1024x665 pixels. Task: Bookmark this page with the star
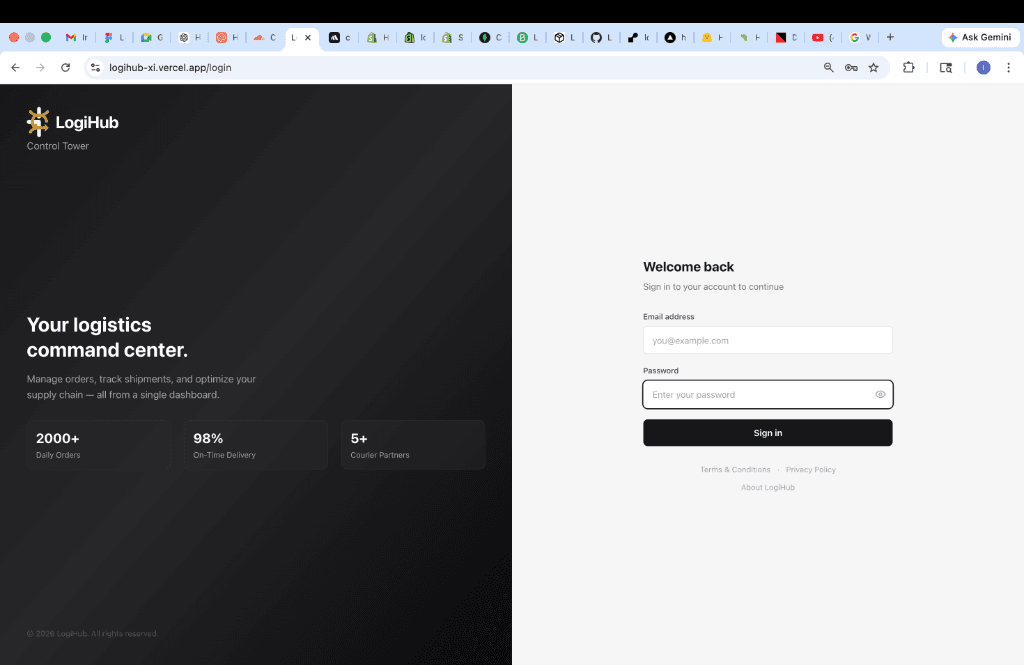874,67
